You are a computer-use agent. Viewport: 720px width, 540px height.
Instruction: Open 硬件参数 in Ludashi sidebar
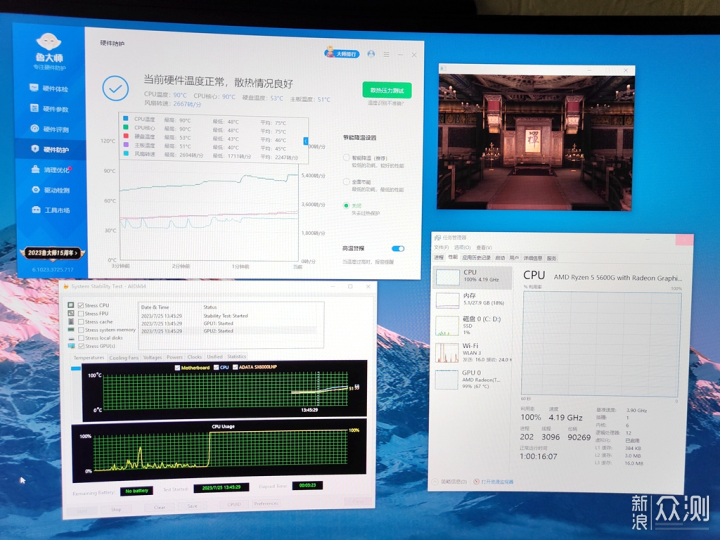[50, 109]
